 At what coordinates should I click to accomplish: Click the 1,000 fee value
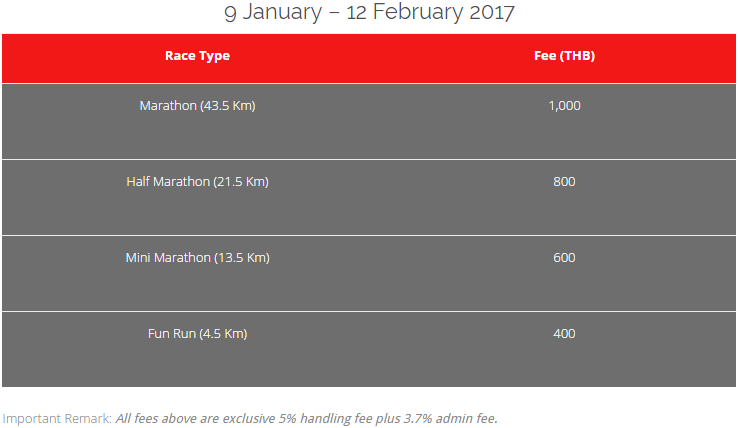(x=564, y=105)
